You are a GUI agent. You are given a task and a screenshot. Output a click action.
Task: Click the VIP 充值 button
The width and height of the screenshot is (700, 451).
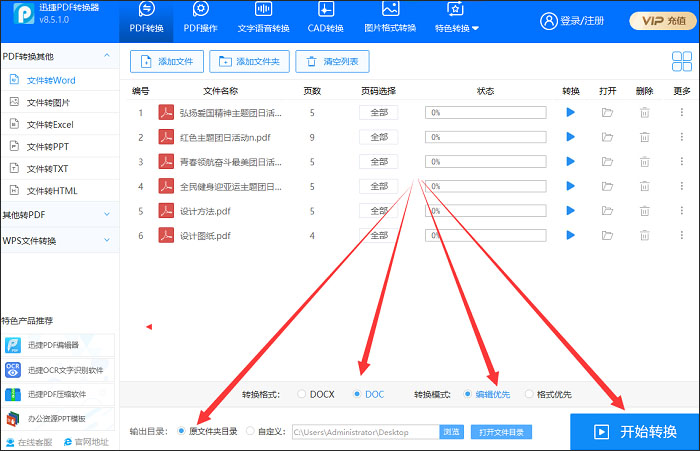[662, 21]
